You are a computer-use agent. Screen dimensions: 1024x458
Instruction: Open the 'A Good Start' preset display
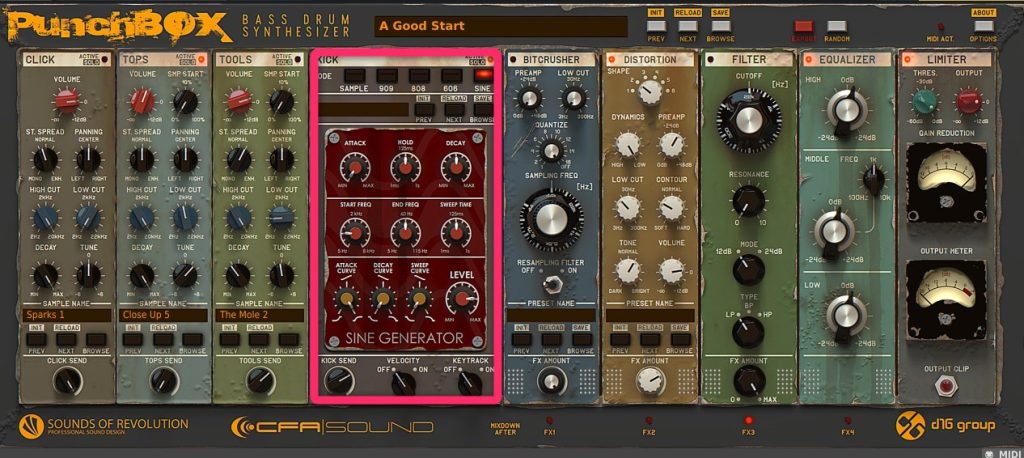(500, 26)
